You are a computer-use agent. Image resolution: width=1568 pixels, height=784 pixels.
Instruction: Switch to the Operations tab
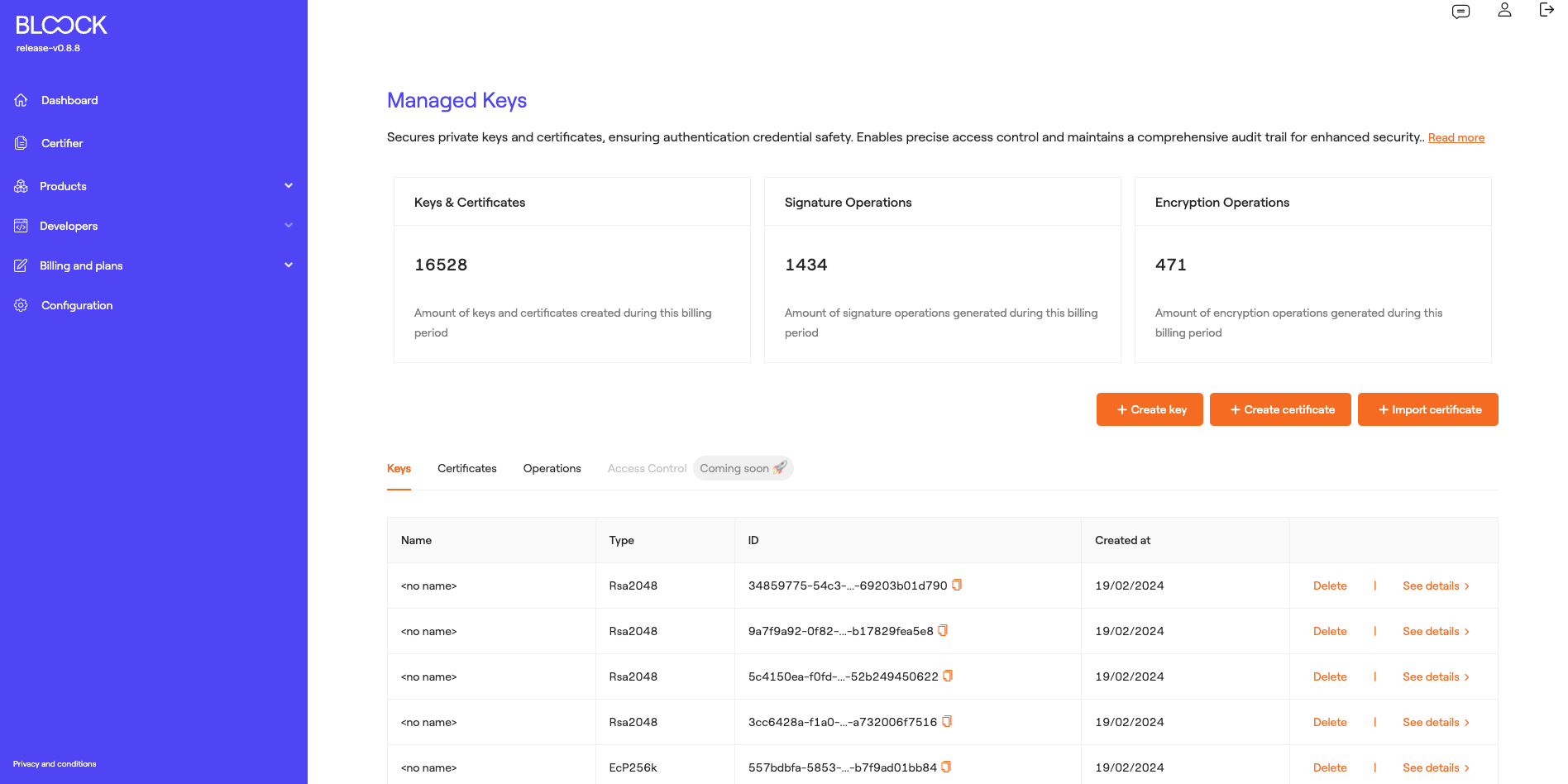(x=552, y=468)
